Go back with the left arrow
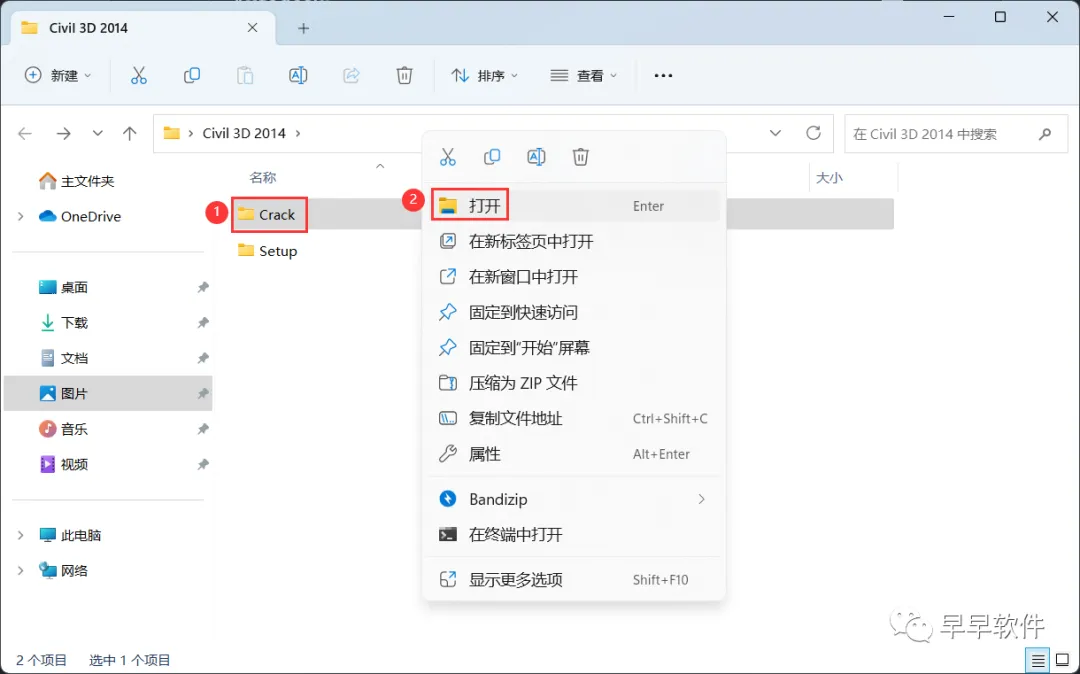The height and width of the screenshot is (674, 1080). pos(25,134)
